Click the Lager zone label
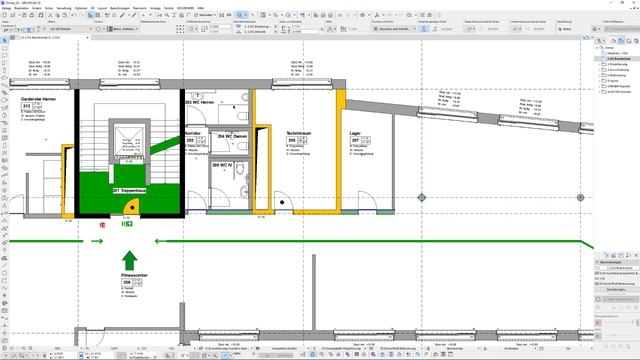The width and height of the screenshot is (640, 360). click(x=355, y=133)
